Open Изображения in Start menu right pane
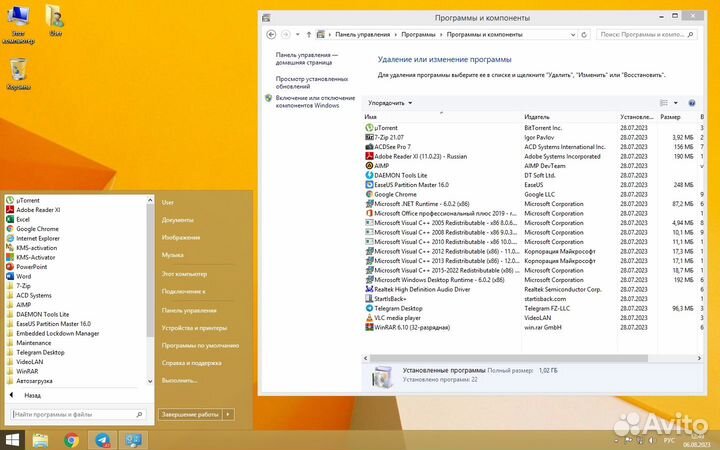Viewport: 720px width, 450px height. [180, 237]
